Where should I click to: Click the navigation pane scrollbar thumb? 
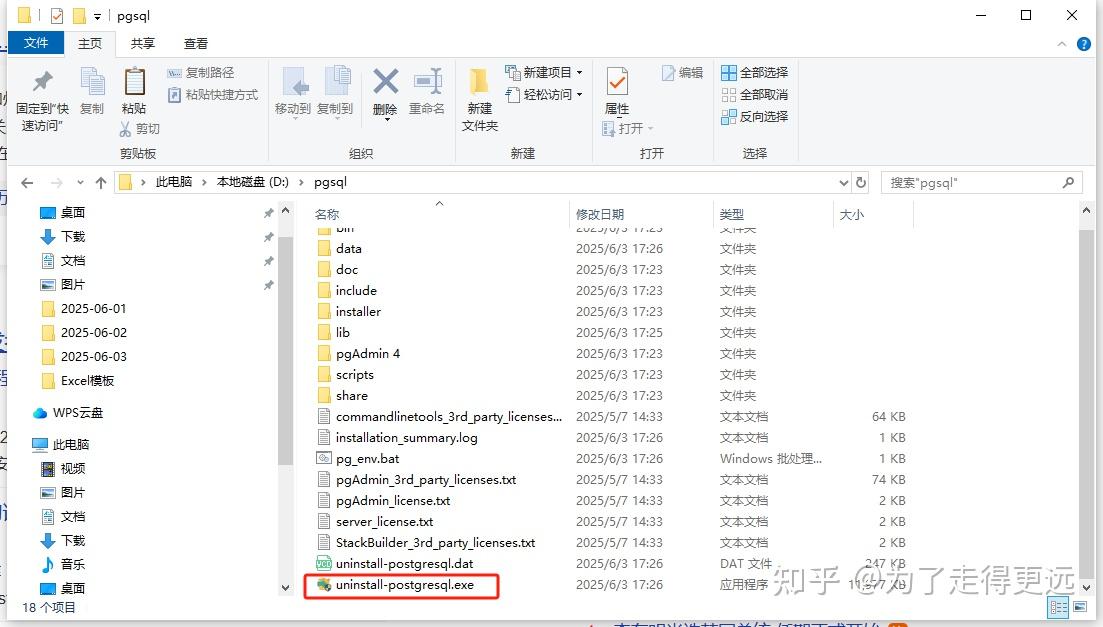285,351
